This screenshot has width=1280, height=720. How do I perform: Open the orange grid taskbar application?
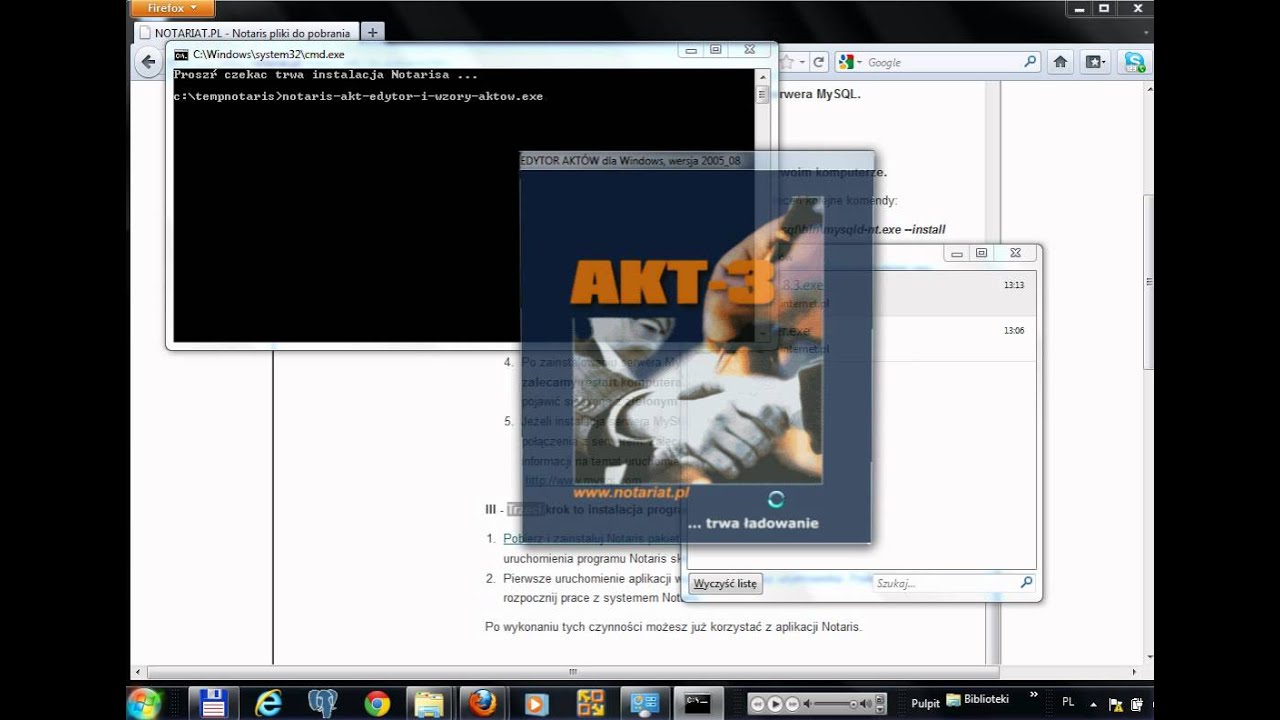point(591,703)
